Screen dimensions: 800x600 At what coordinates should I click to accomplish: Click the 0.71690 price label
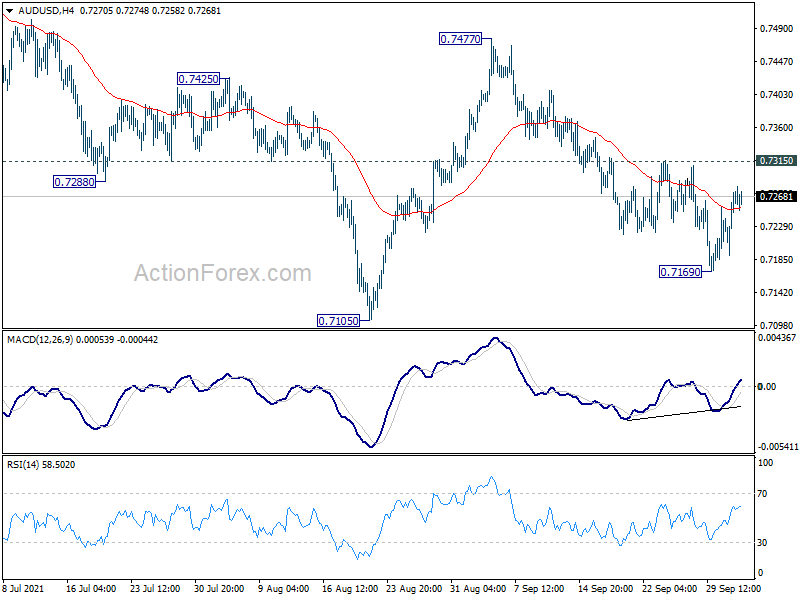point(681,272)
